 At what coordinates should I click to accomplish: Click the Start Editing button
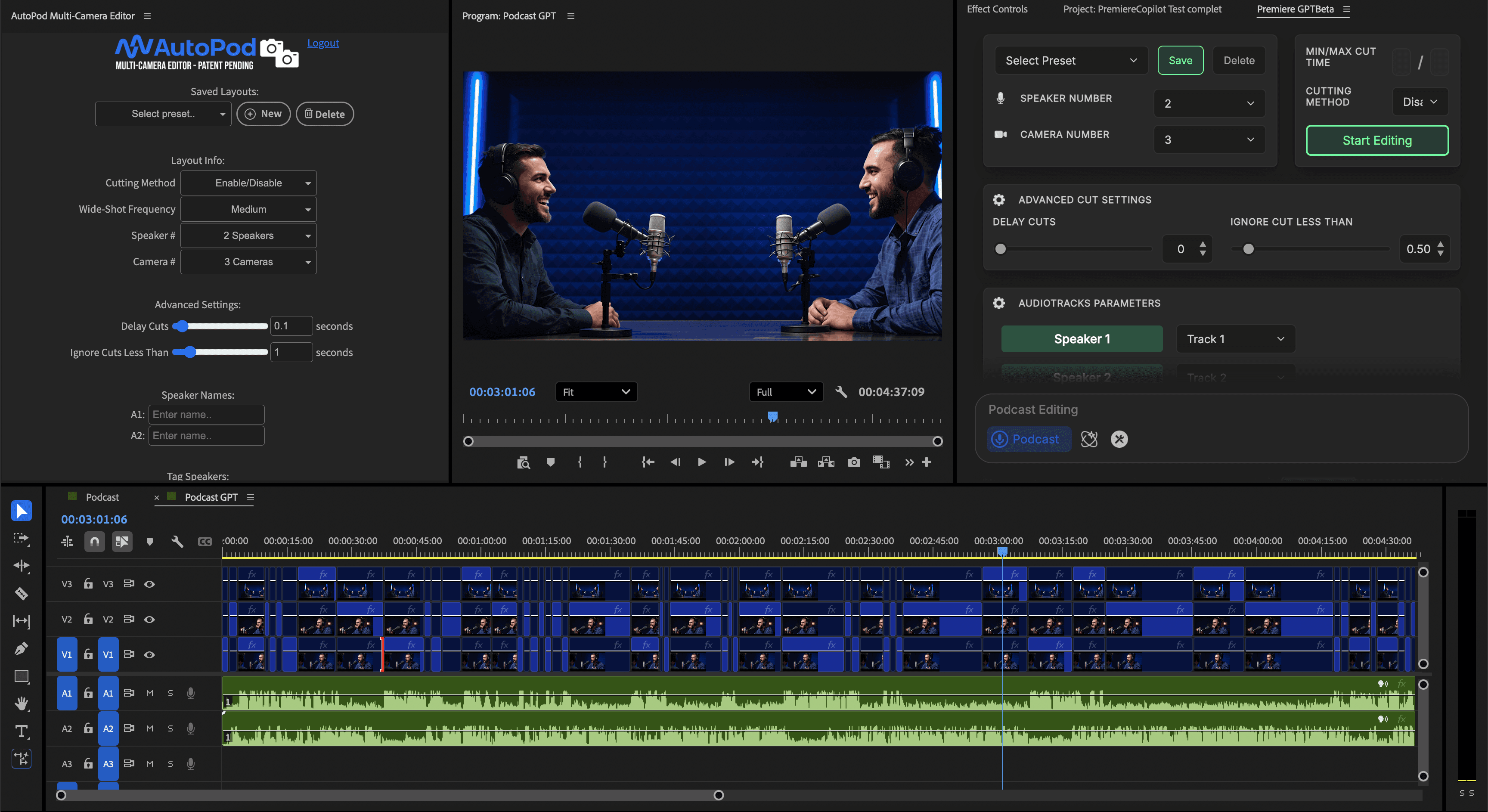coord(1376,140)
